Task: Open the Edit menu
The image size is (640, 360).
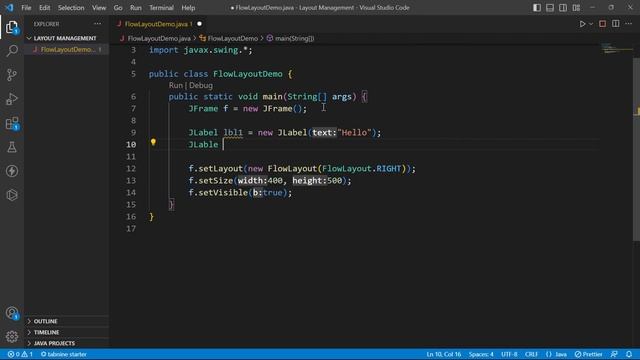Action: pos(44,8)
